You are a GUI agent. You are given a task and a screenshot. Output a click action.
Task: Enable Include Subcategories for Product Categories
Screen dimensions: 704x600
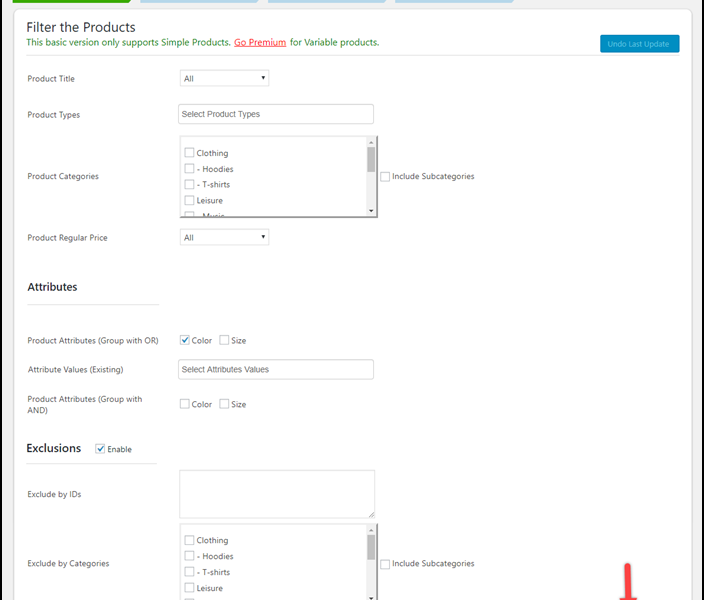coord(385,177)
